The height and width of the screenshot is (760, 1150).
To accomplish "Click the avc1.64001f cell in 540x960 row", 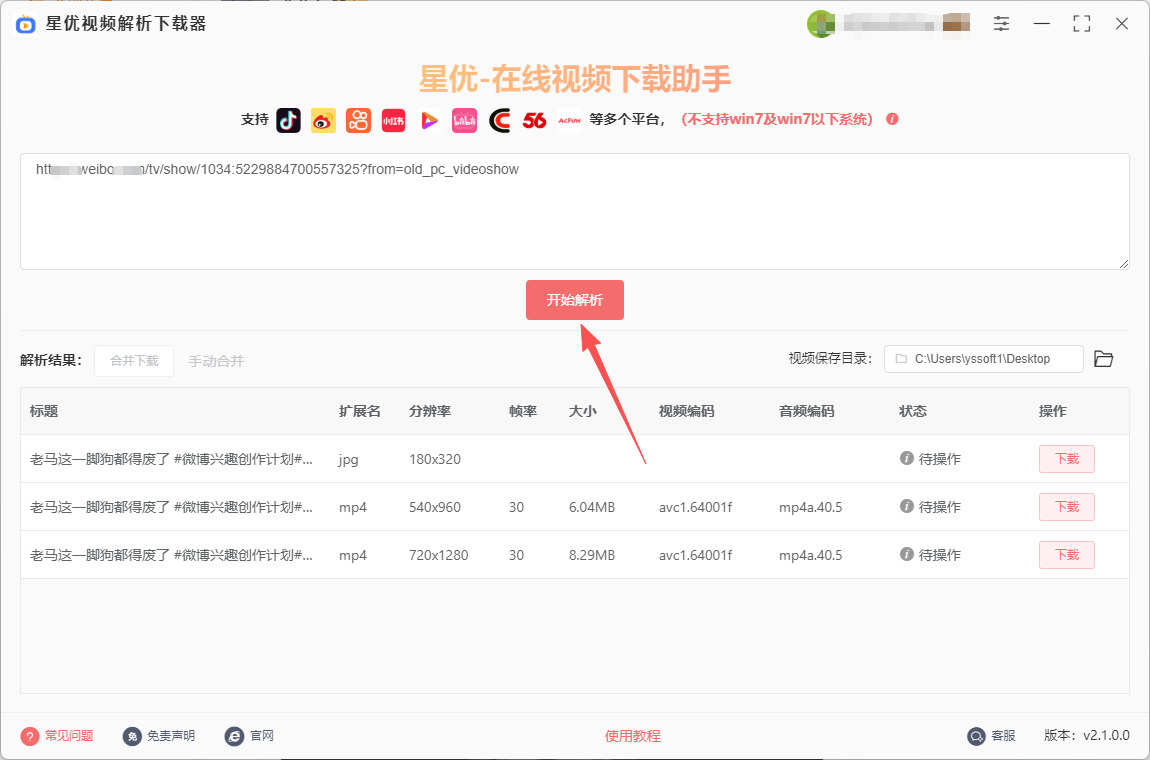I will tap(695, 507).
